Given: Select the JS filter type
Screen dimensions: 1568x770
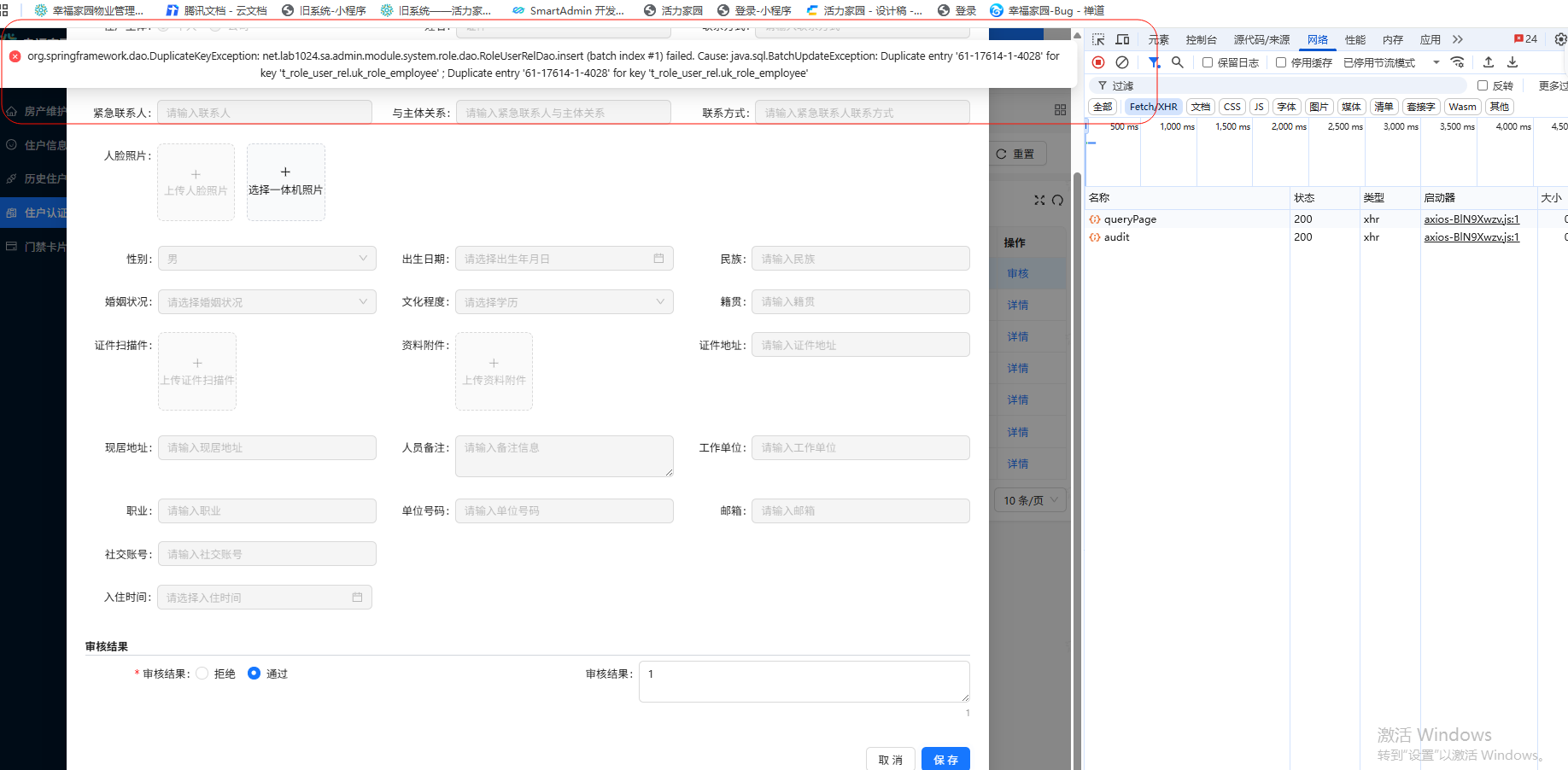Looking at the screenshot, I should [1259, 107].
